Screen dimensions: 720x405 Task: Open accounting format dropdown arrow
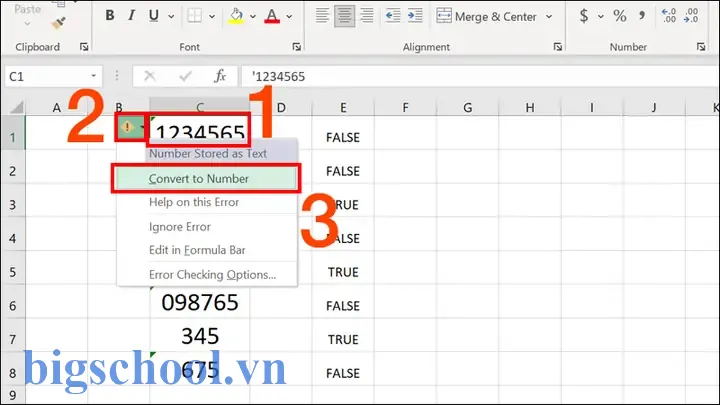tap(601, 17)
